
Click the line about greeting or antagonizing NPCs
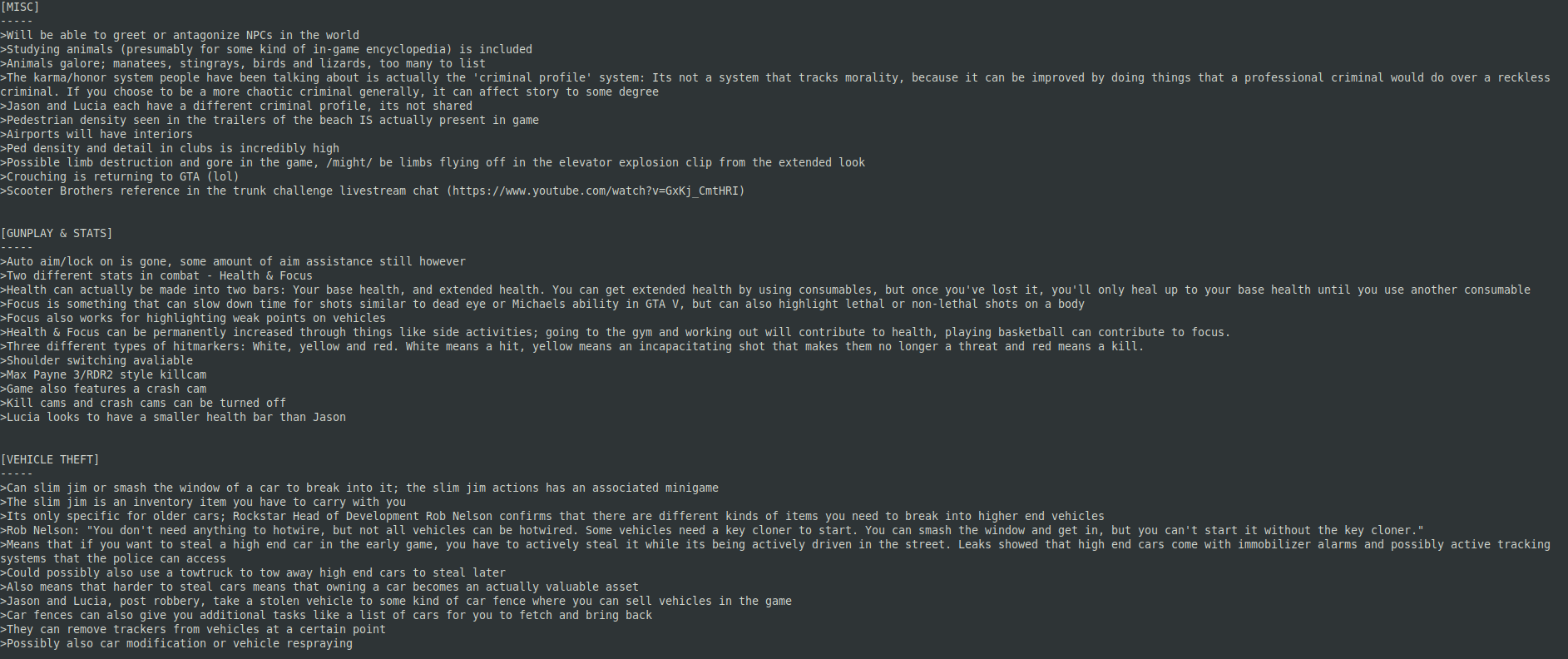point(180,35)
